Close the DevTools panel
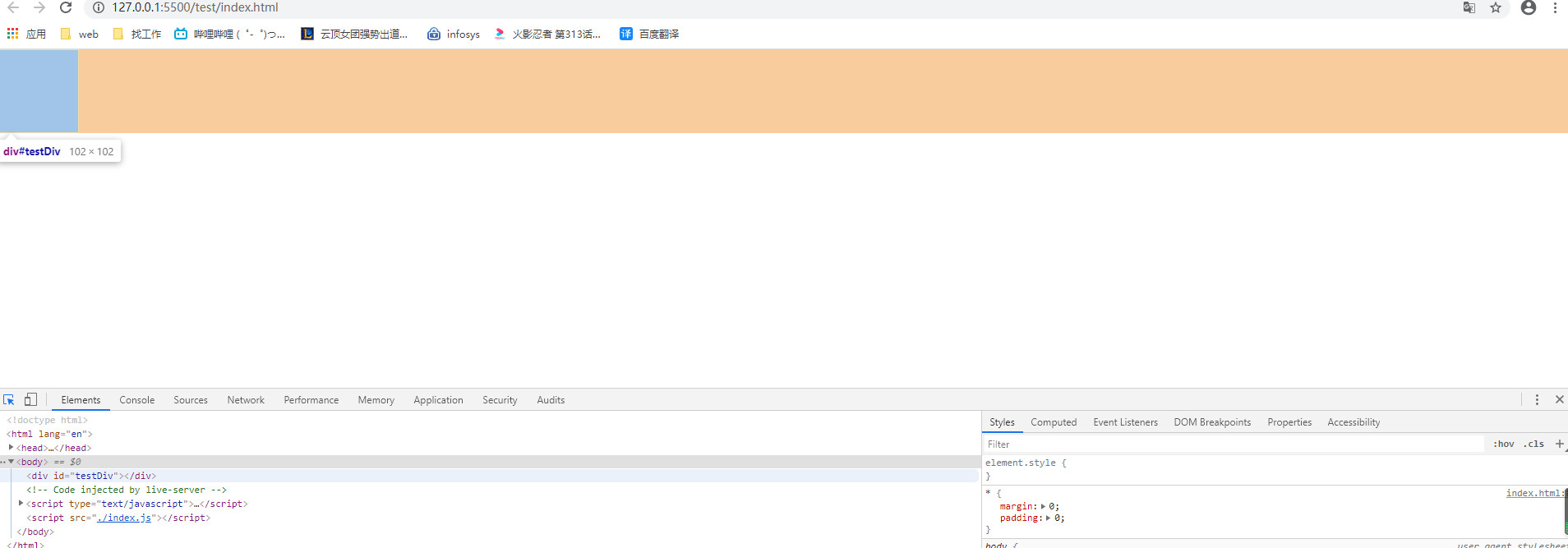Screen dimensions: 1568x548 [1559, 399]
